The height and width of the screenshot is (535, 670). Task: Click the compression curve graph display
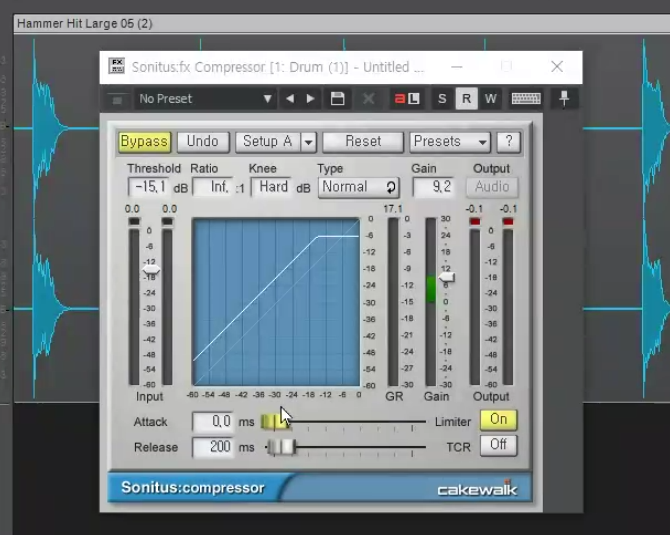(276, 302)
